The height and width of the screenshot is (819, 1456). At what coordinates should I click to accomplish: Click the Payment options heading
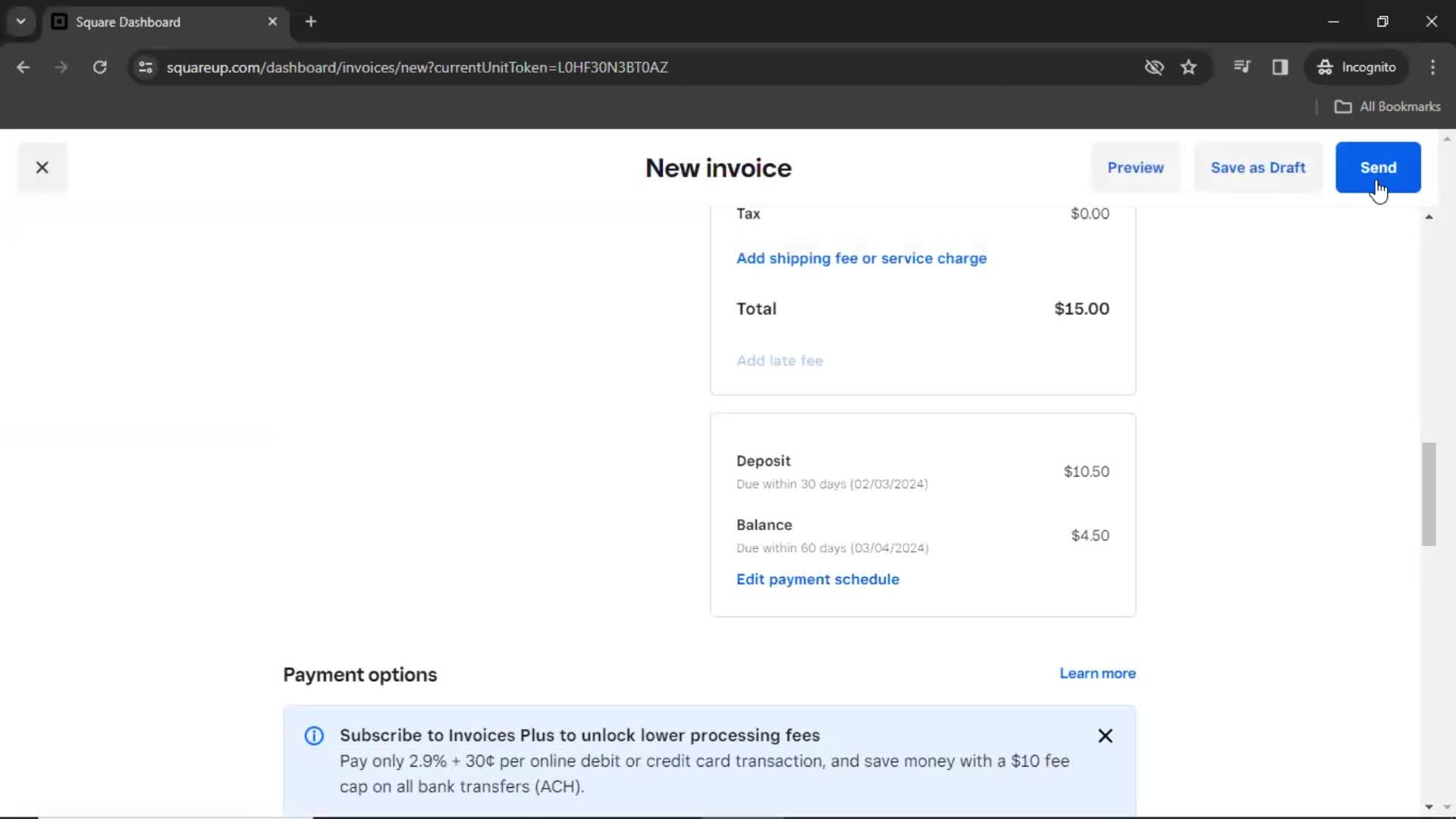(x=360, y=675)
